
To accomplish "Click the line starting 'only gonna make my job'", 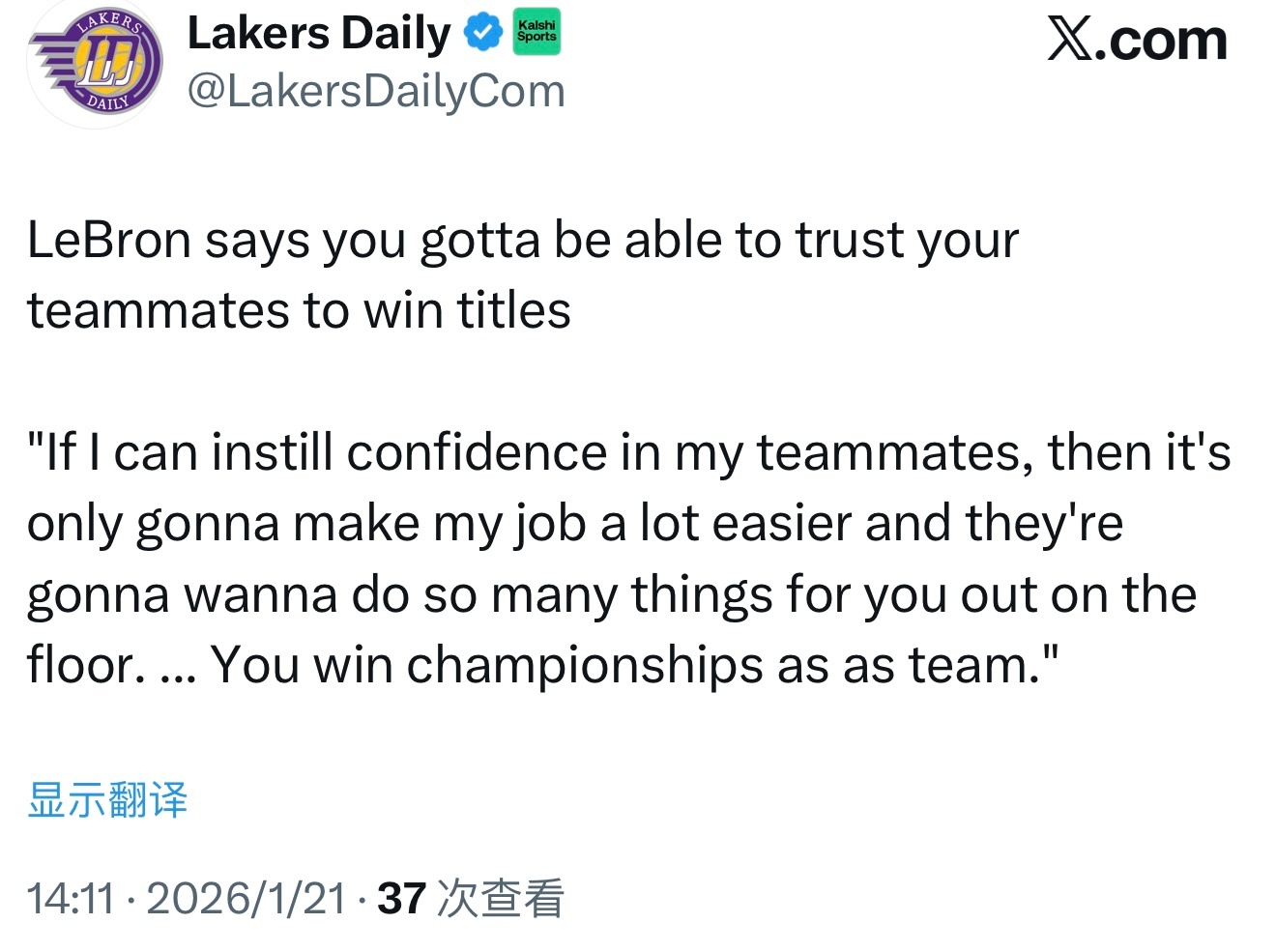I will 574,524.
